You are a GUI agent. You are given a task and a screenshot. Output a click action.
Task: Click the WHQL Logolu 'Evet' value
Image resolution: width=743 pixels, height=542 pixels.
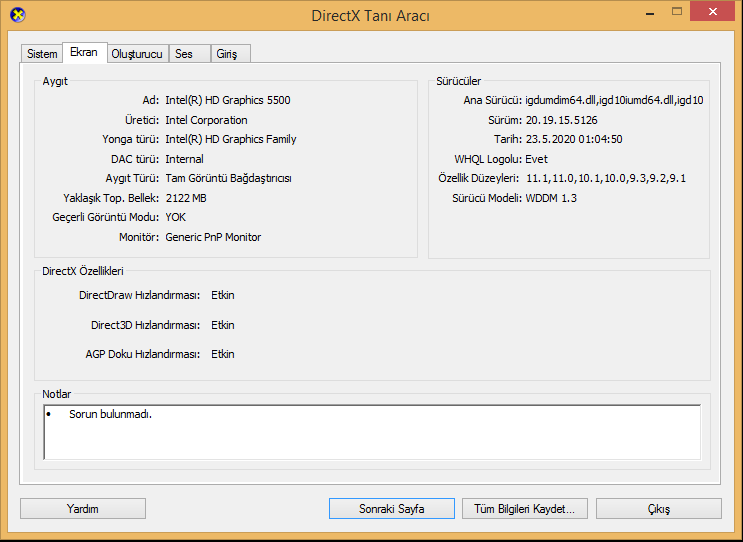[x=536, y=159]
